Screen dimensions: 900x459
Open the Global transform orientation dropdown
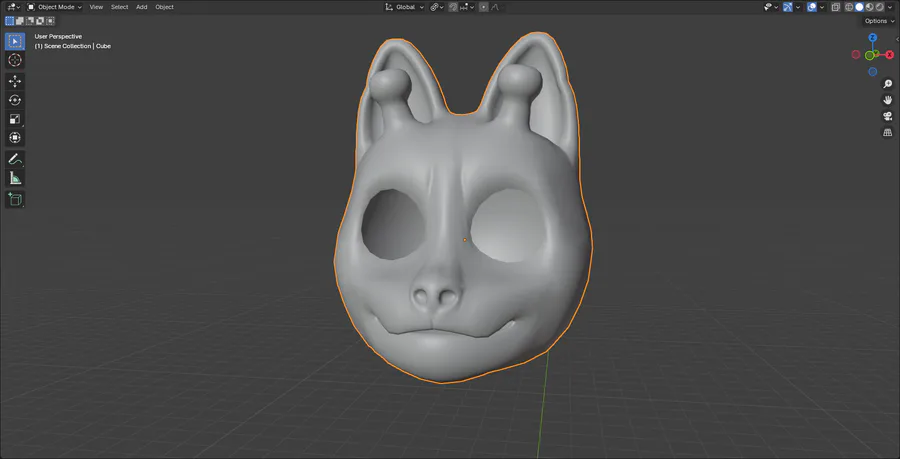point(405,7)
